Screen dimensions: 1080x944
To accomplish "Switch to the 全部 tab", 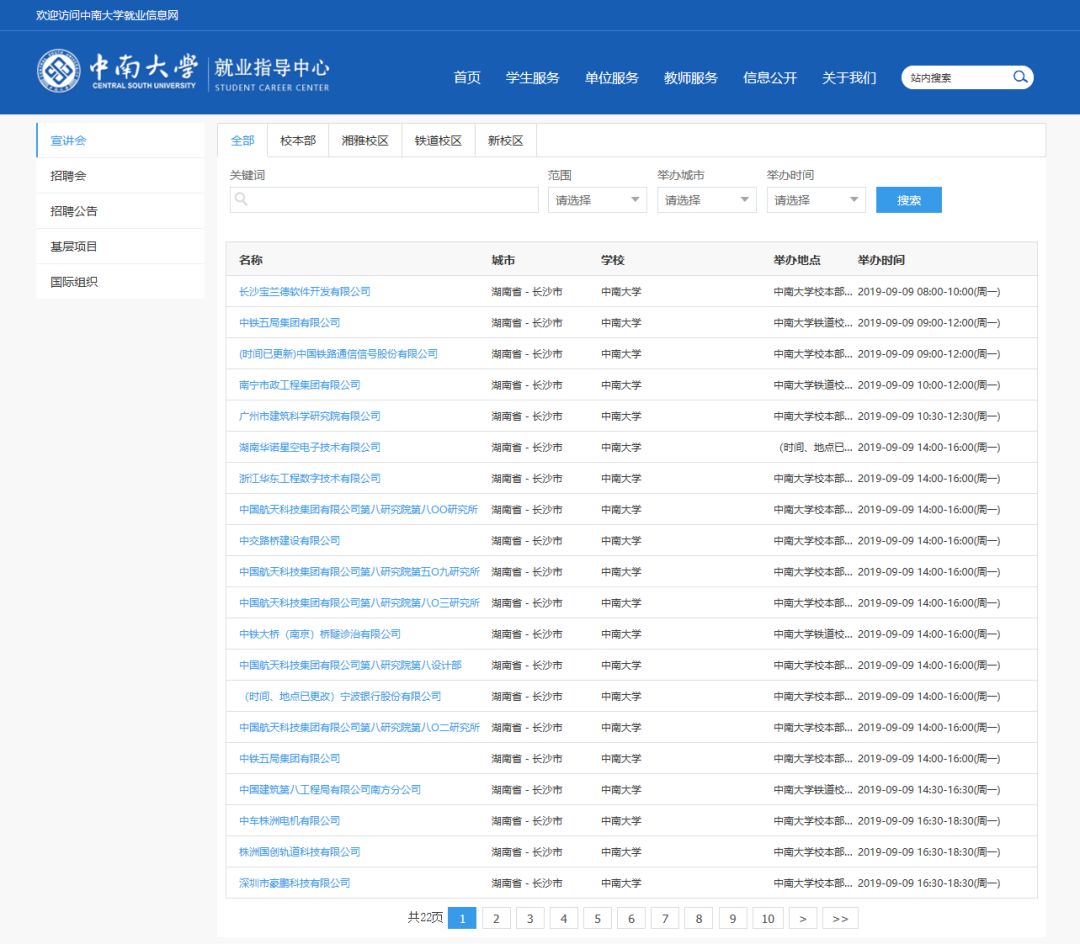I will pos(242,140).
